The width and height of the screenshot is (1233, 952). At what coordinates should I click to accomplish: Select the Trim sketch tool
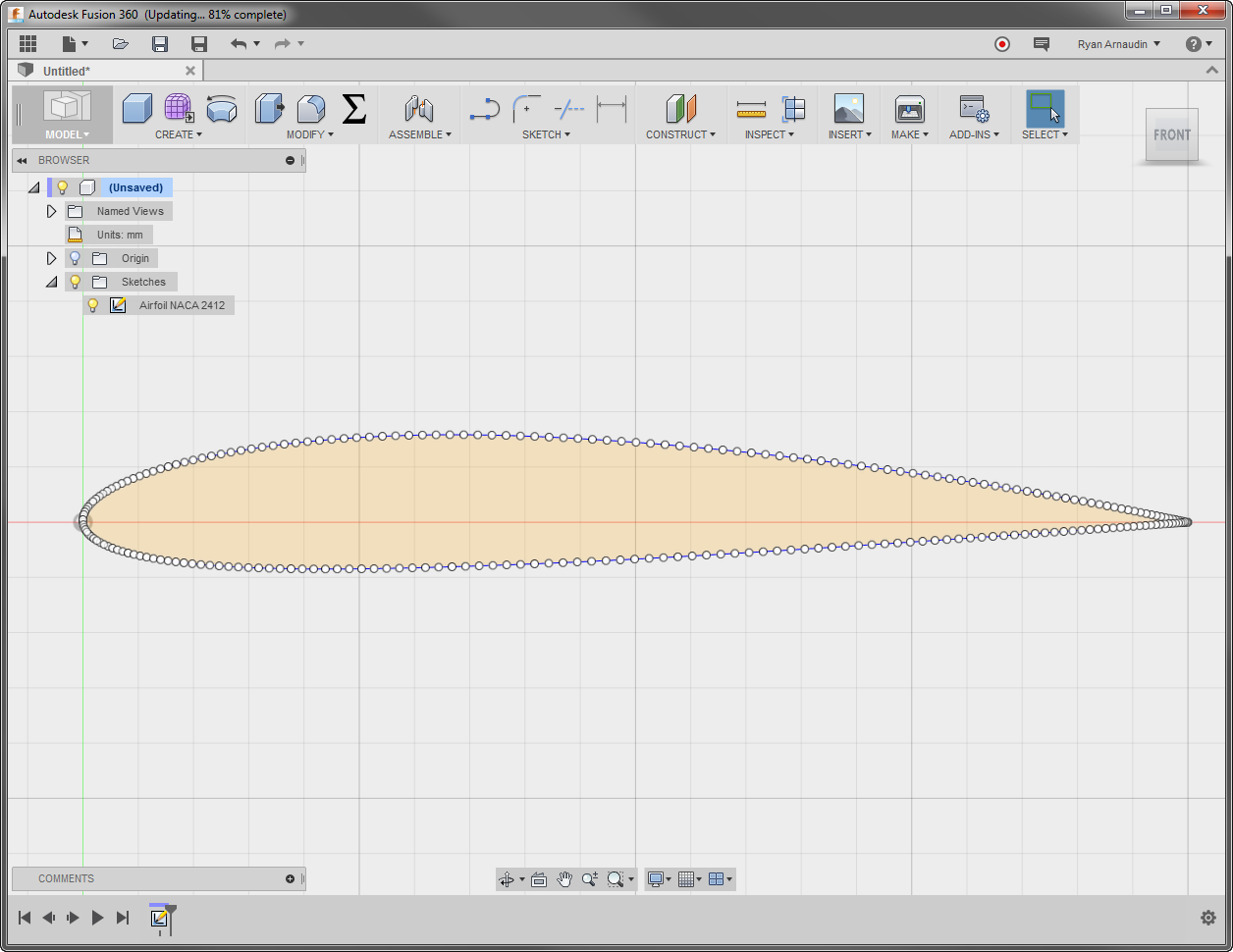[x=567, y=108]
